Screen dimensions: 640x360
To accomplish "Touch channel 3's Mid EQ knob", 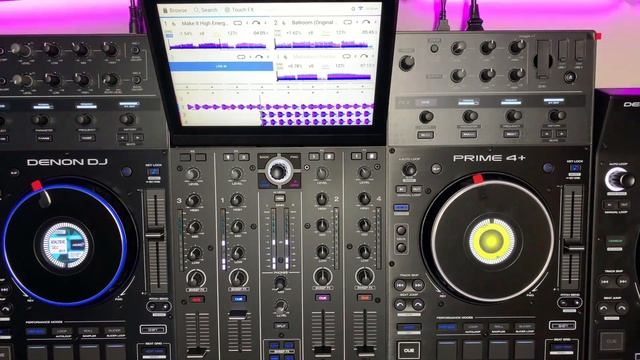I will tap(194, 227).
